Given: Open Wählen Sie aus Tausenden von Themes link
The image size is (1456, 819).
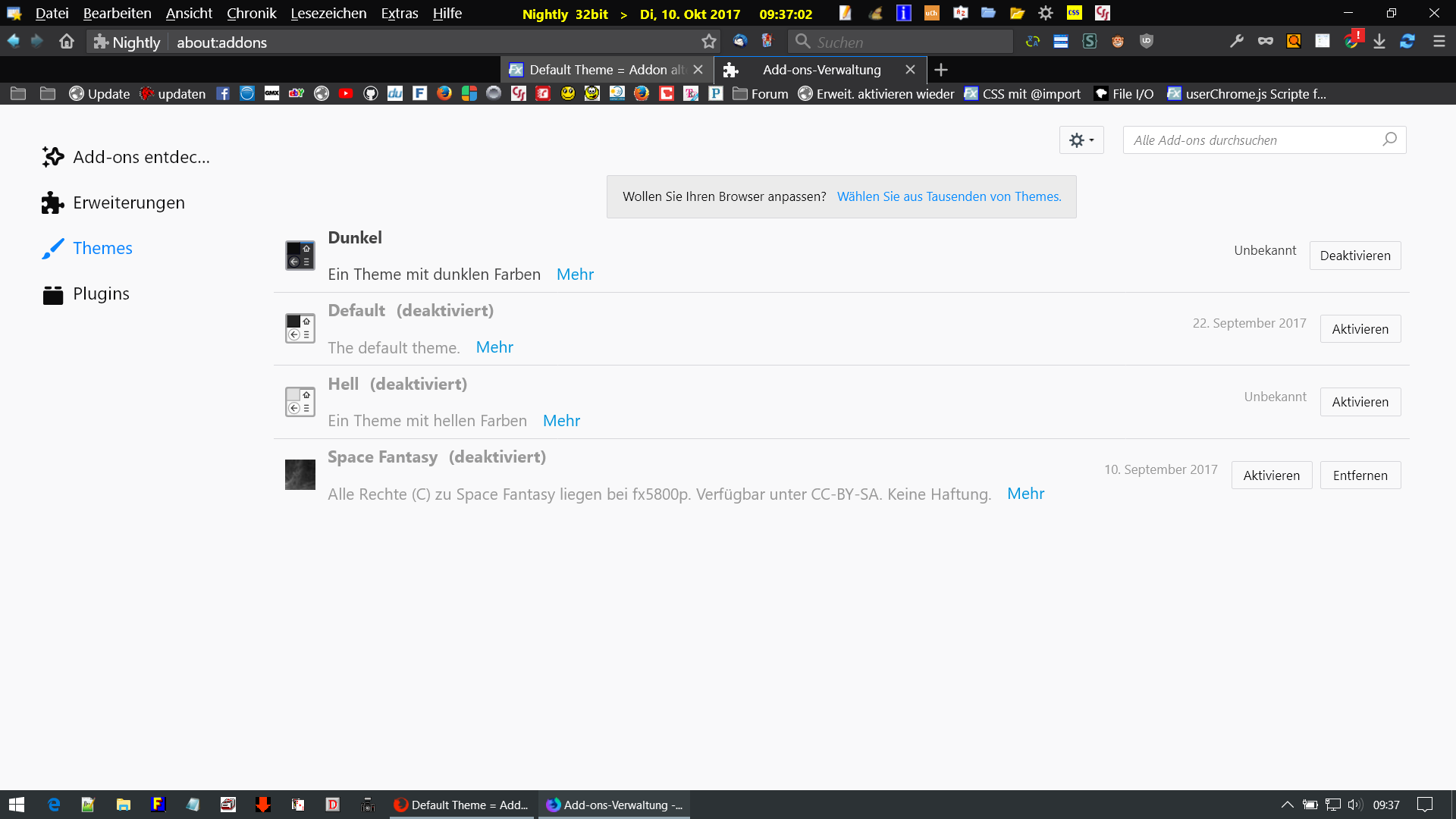Looking at the screenshot, I should [x=949, y=196].
